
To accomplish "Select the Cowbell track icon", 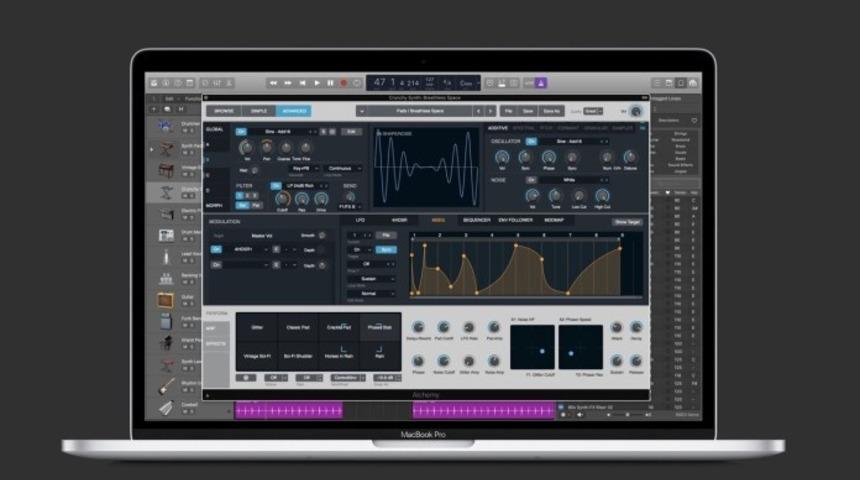I will pos(166,408).
